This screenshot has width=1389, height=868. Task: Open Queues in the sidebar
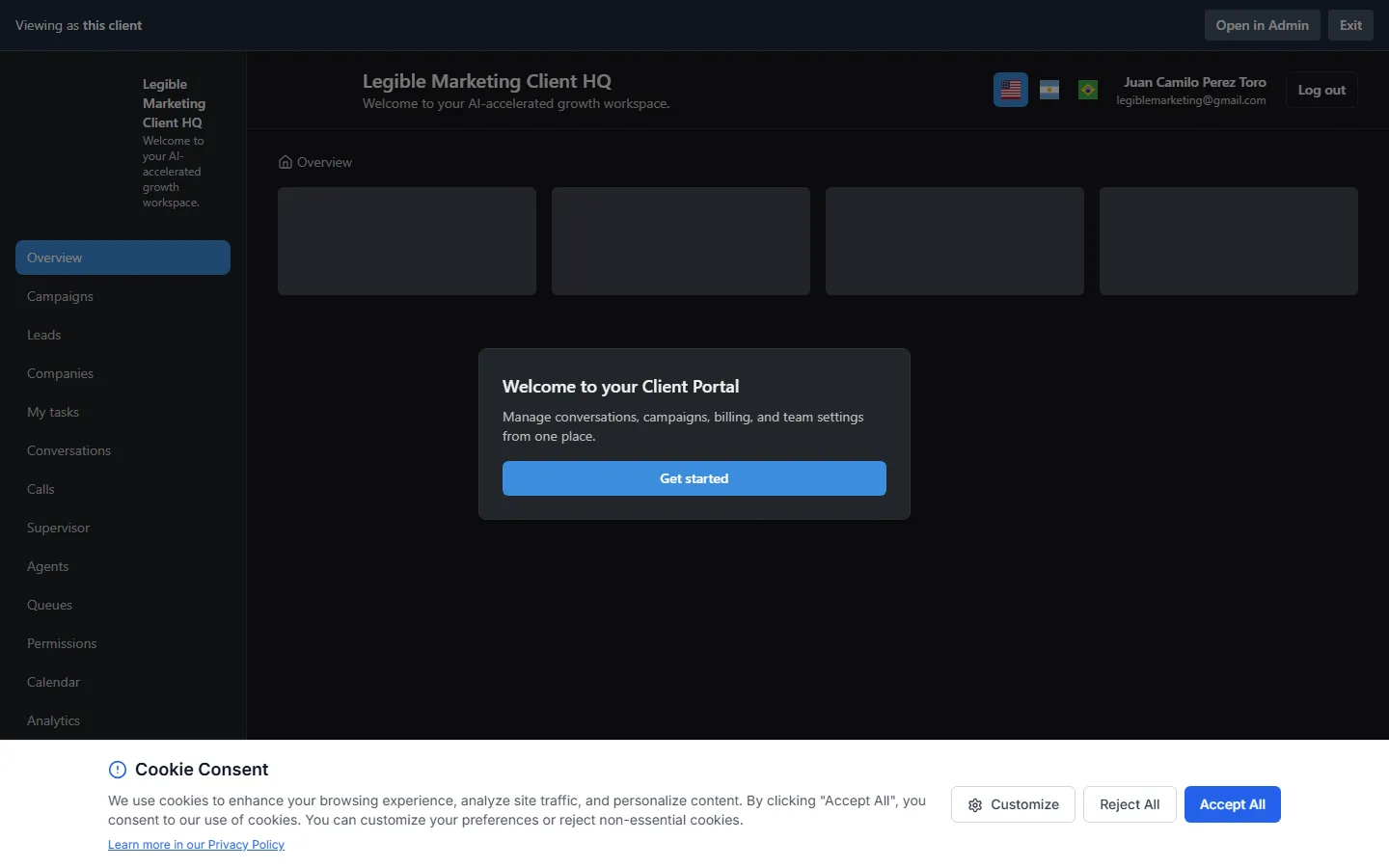[x=123, y=605]
